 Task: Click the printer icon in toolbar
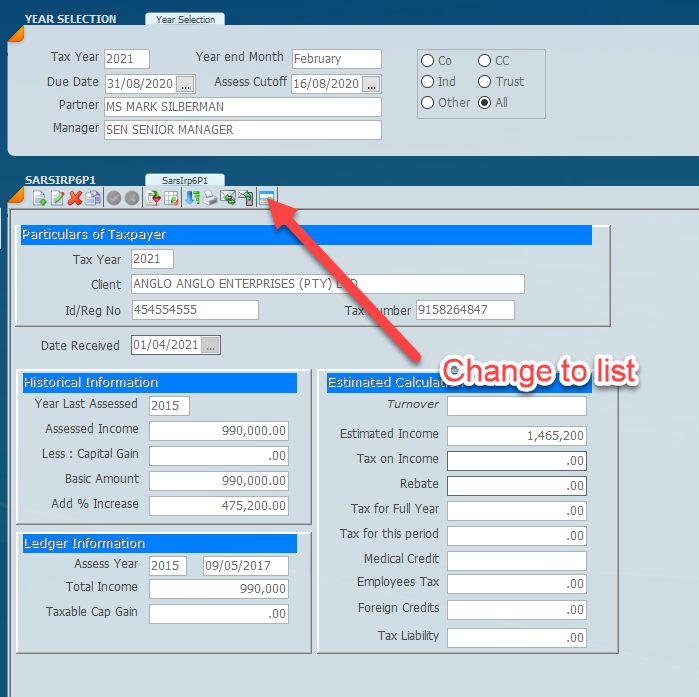click(210, 198)
